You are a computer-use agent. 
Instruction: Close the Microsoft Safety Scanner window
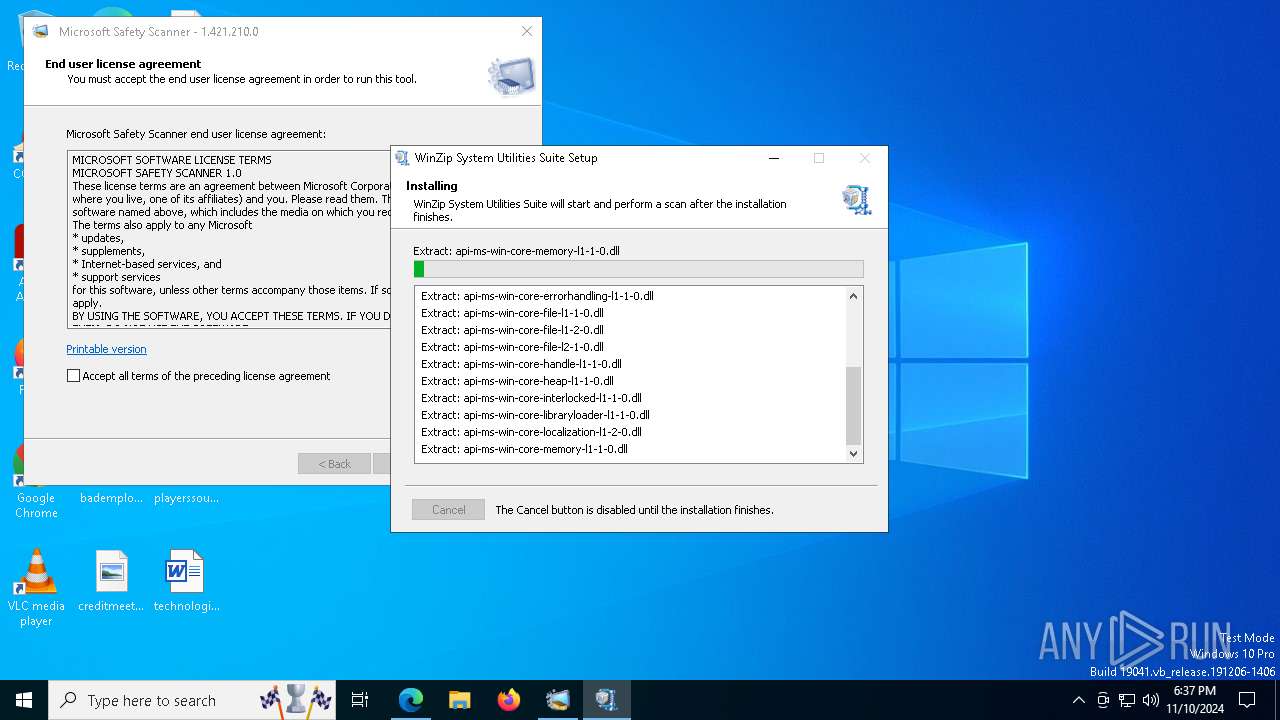pyautogui.click(x=527, y=31)
